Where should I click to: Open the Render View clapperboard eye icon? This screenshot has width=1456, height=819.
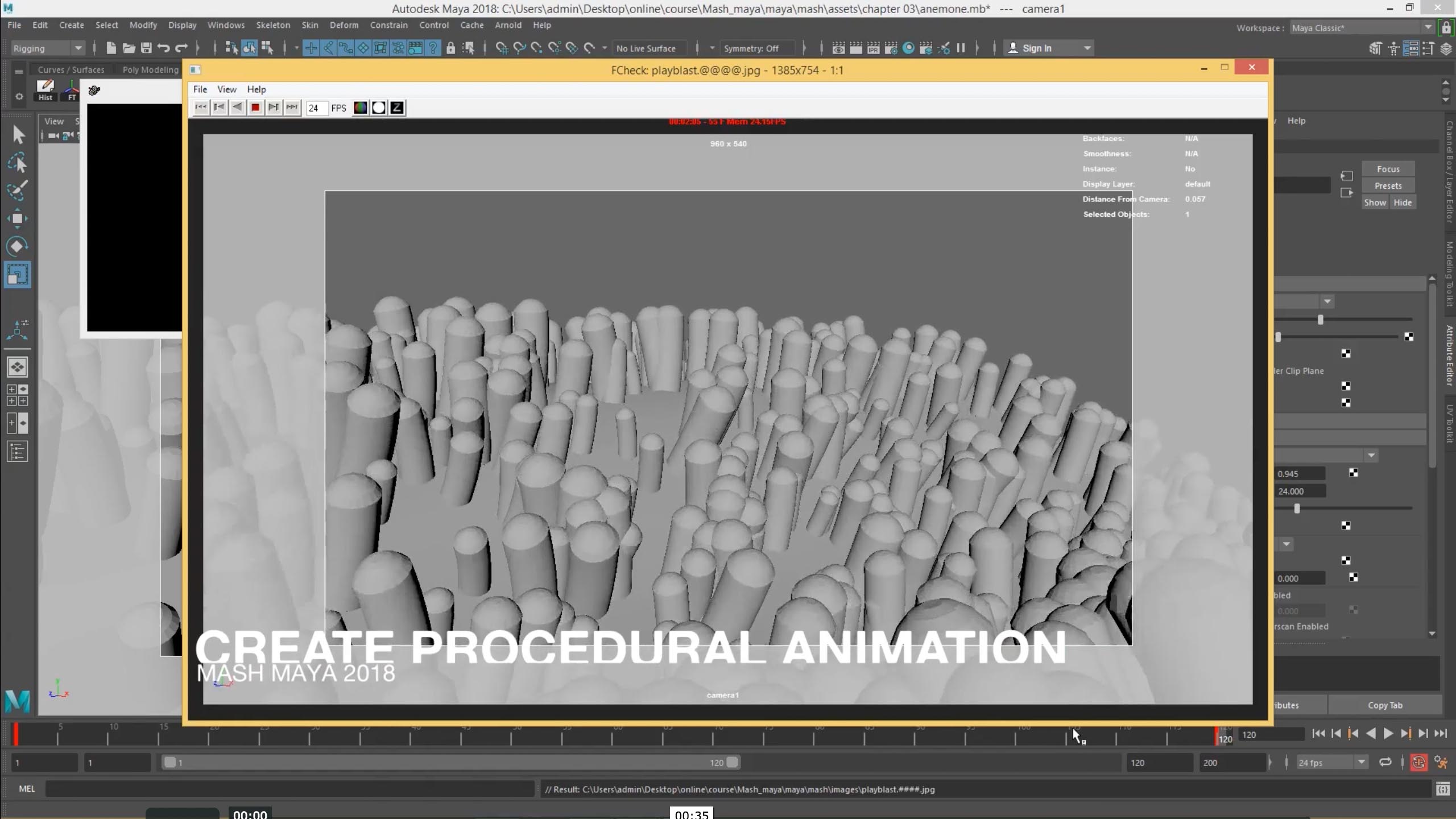838,48
